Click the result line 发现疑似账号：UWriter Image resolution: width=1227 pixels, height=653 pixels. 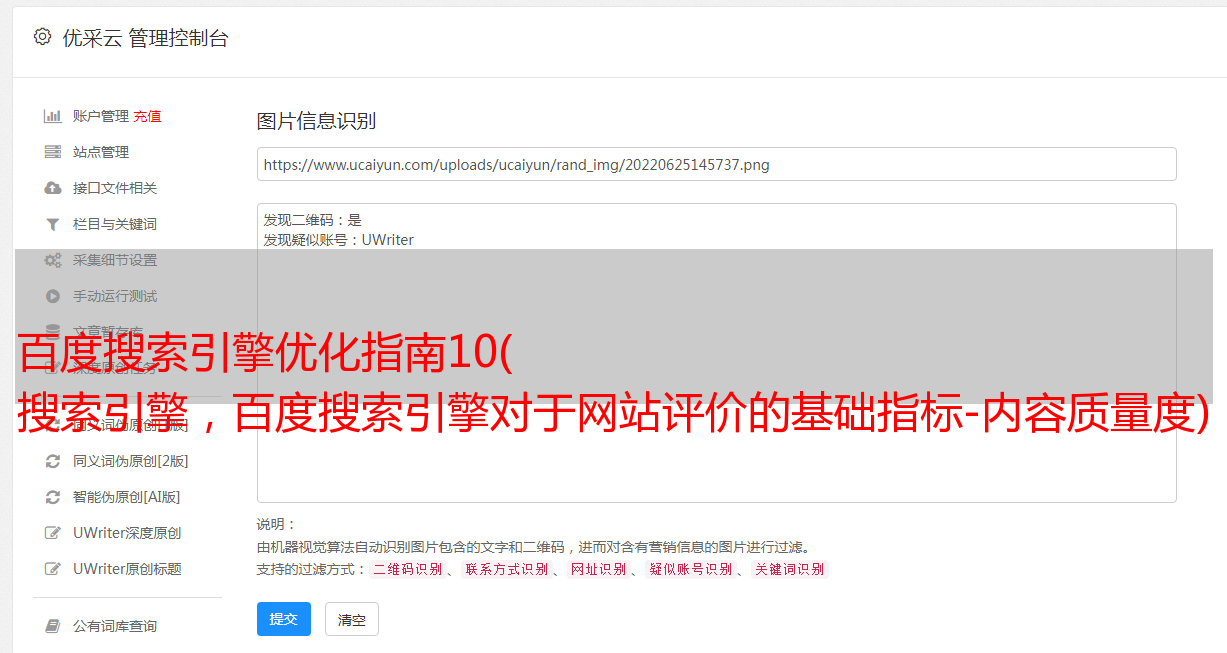click(x=339, y=240)
